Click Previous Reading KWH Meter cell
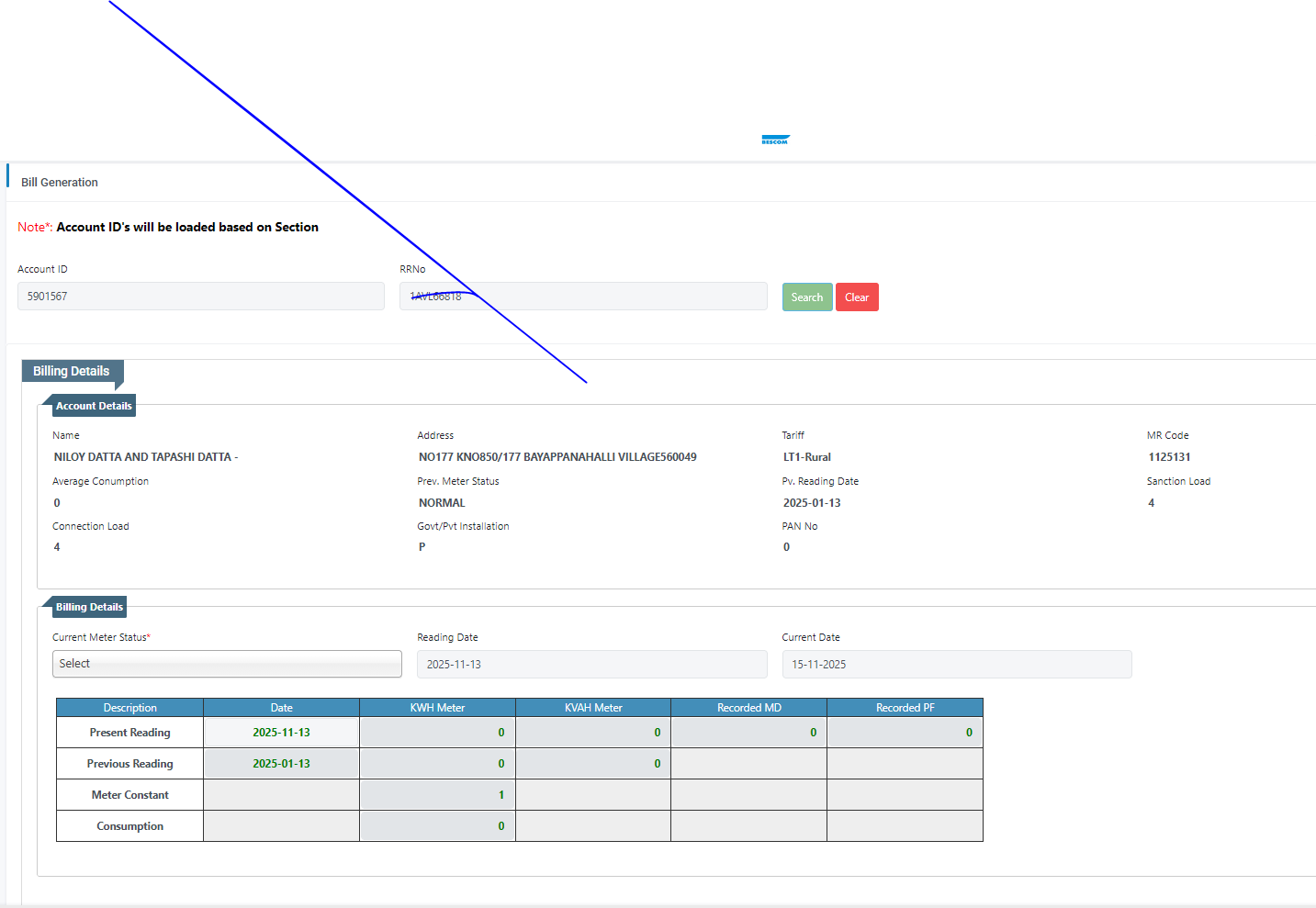 pos(437,764)
